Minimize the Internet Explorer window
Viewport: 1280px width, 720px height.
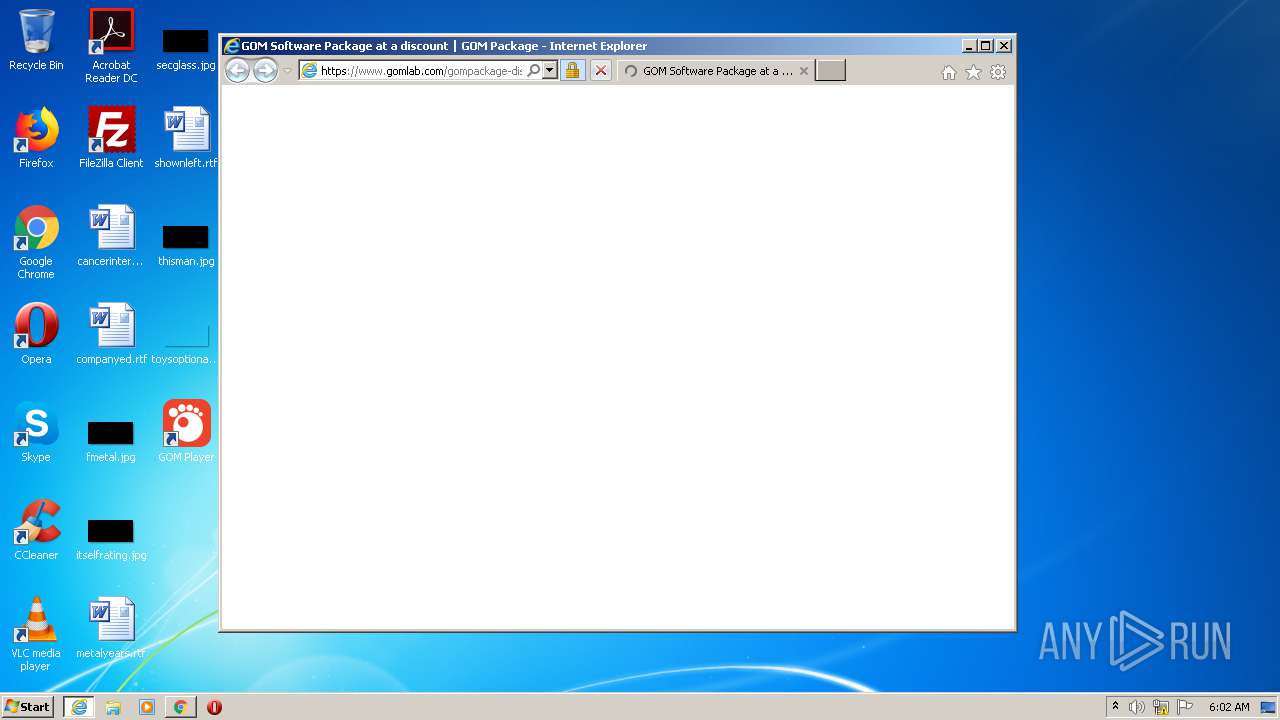click(969, 46)
